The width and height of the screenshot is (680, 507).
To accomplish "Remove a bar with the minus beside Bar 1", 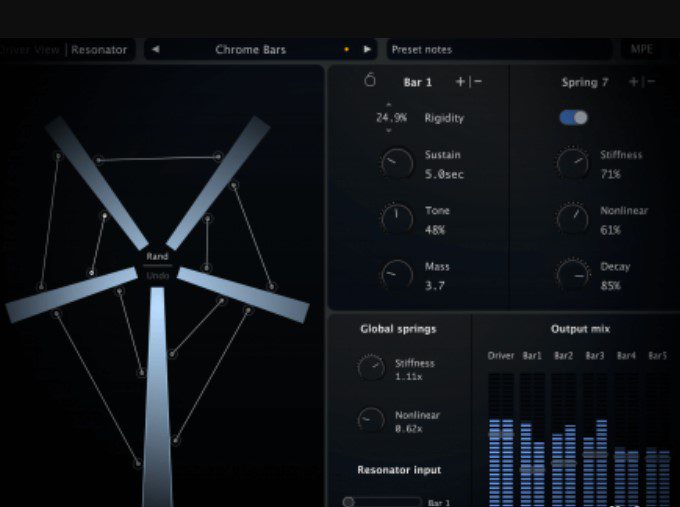I will pos(478,82).
